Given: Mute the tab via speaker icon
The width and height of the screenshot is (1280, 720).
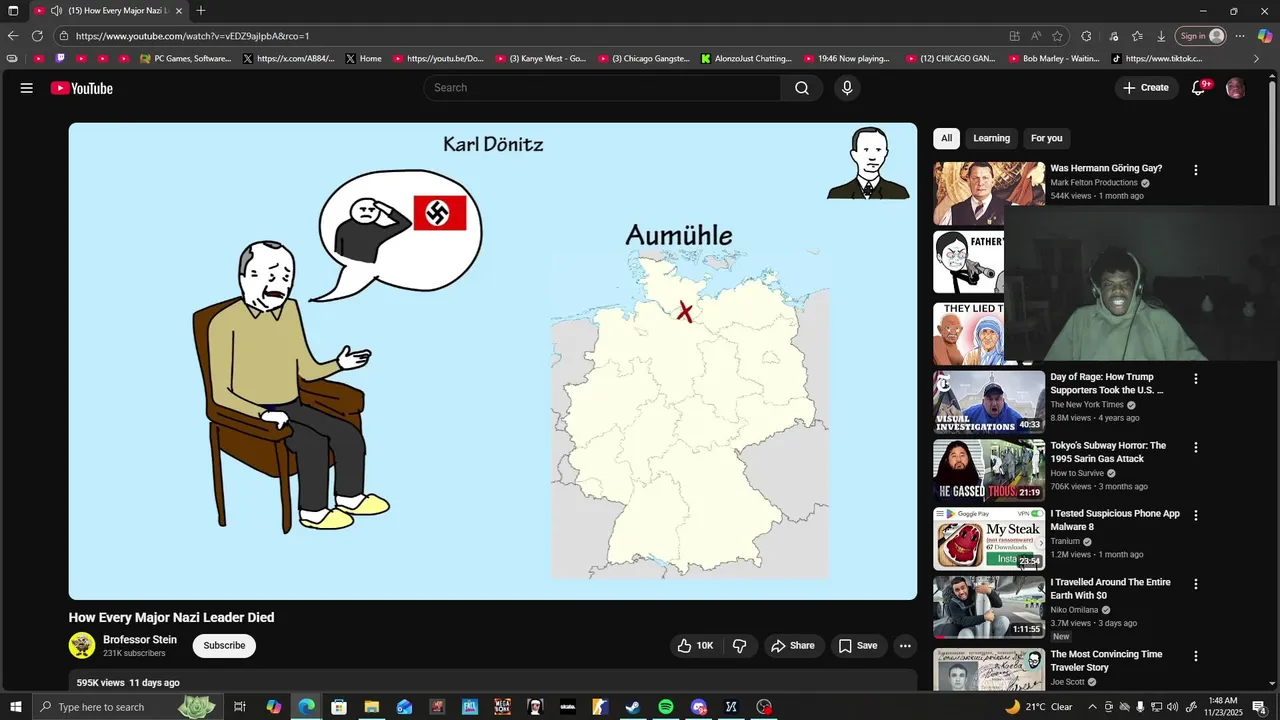Looking at the screenshot, I should [x=56, y=10].
